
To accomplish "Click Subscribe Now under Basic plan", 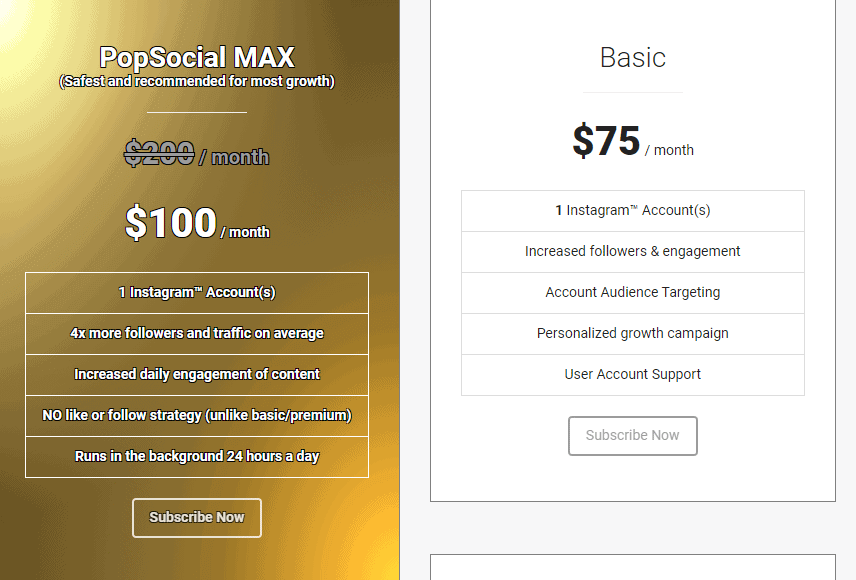I will tap(632, 435).
